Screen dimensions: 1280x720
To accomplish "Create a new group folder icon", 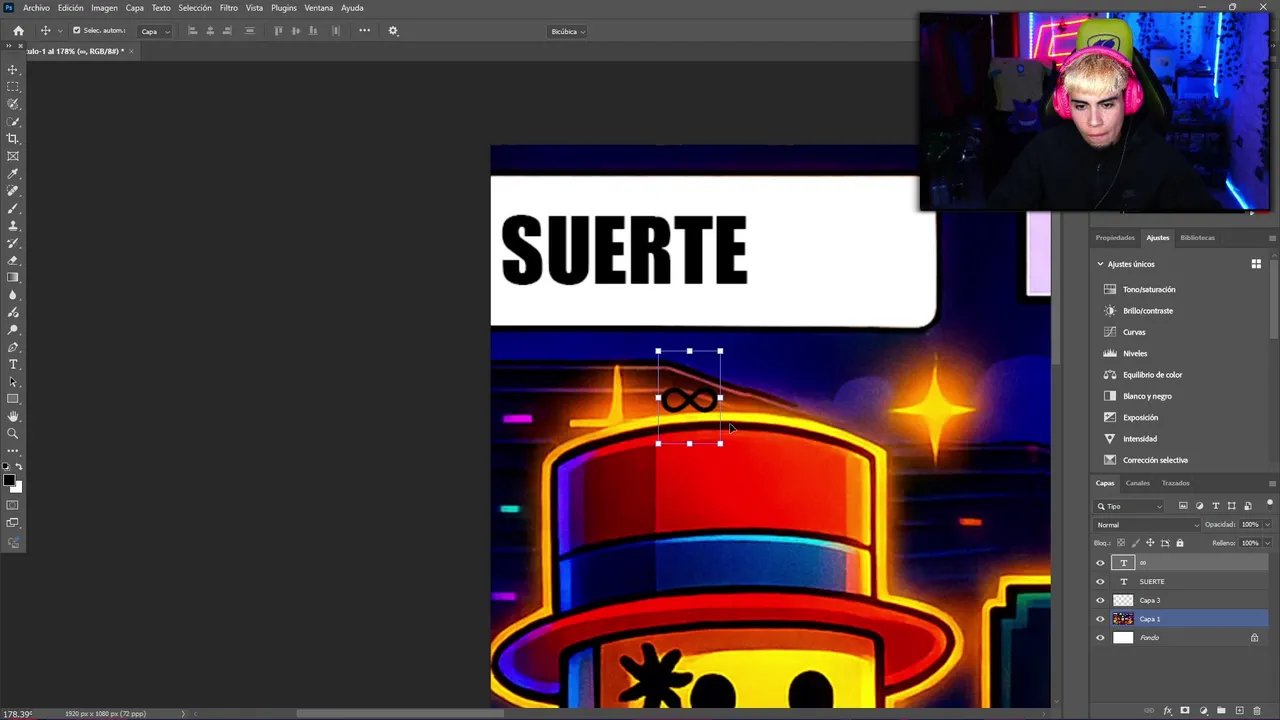I will [x=1221, y=711].
